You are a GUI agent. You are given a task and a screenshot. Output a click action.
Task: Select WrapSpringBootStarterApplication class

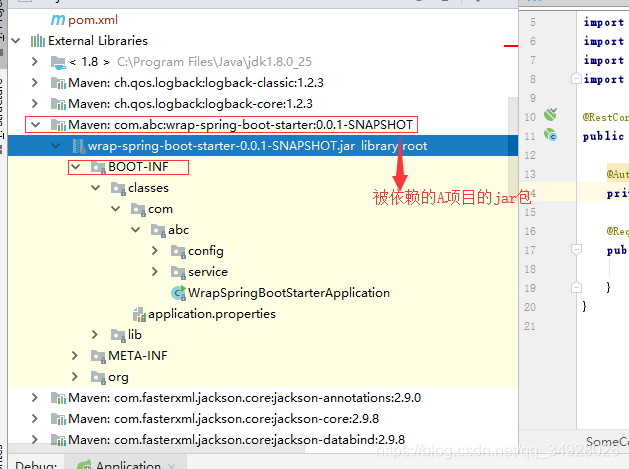pyautogui.click(x=289, y=293)
